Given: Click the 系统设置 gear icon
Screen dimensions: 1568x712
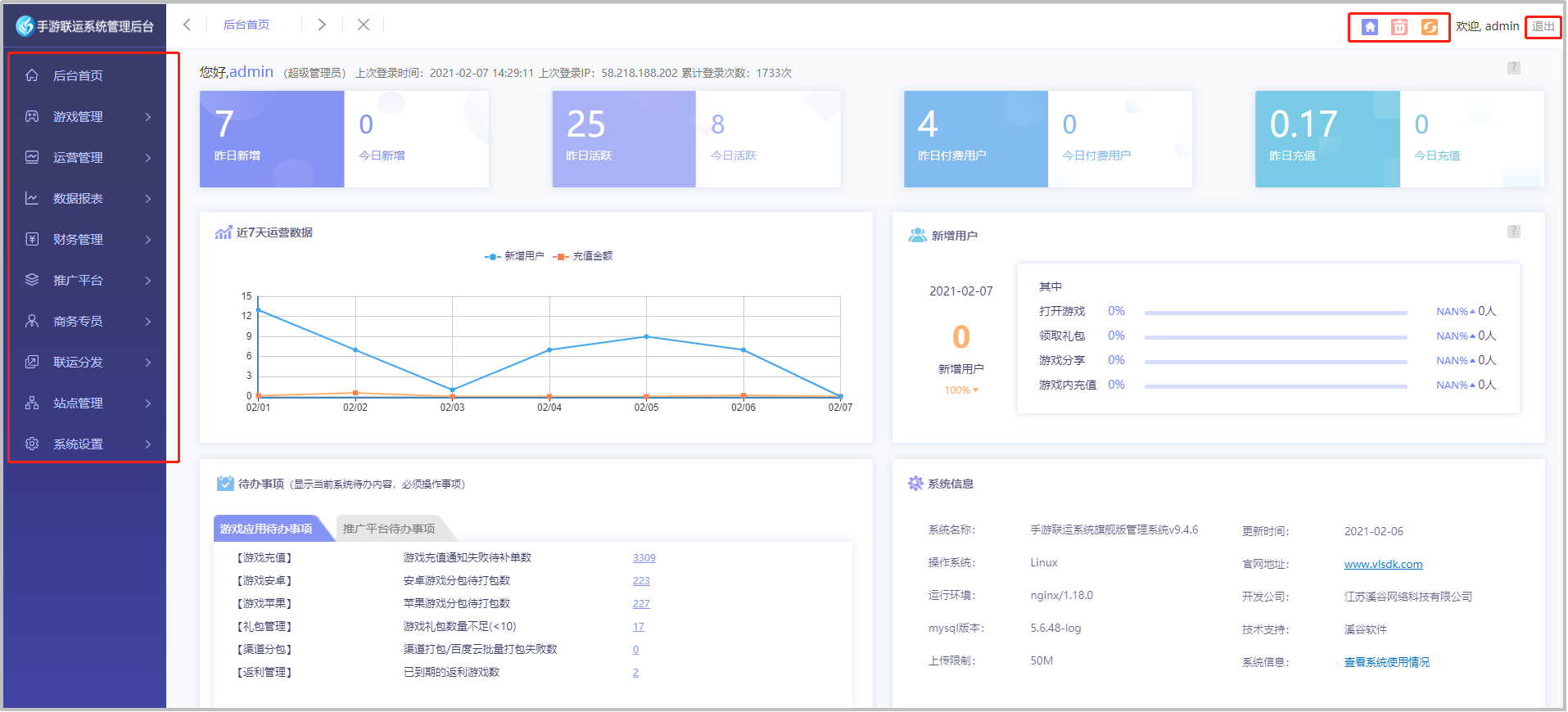Looking at the screenshot, I should click(x=32, y=444).
